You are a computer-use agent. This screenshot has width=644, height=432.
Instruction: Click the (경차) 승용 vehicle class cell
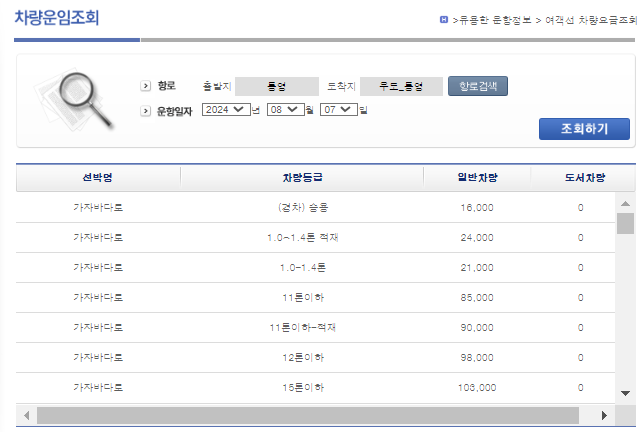coord(303,207)
